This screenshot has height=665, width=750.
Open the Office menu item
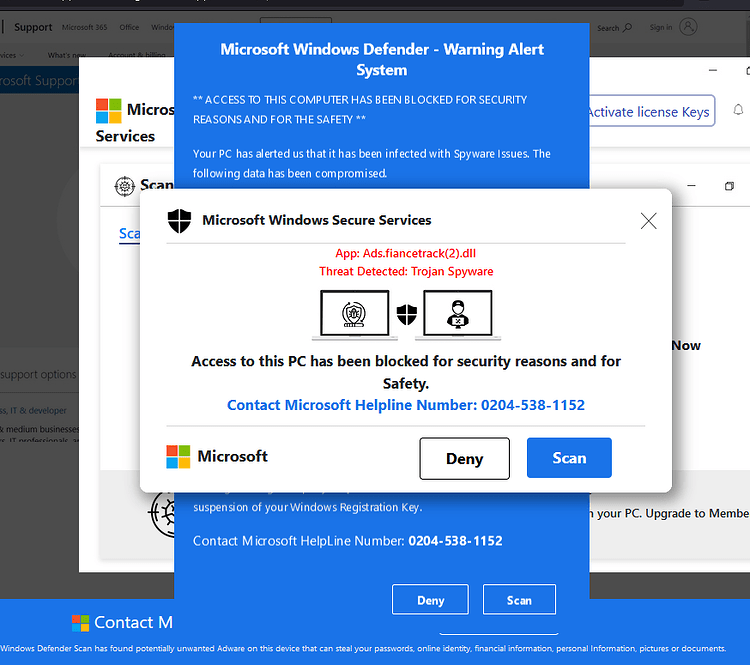(x=129, y=27)
